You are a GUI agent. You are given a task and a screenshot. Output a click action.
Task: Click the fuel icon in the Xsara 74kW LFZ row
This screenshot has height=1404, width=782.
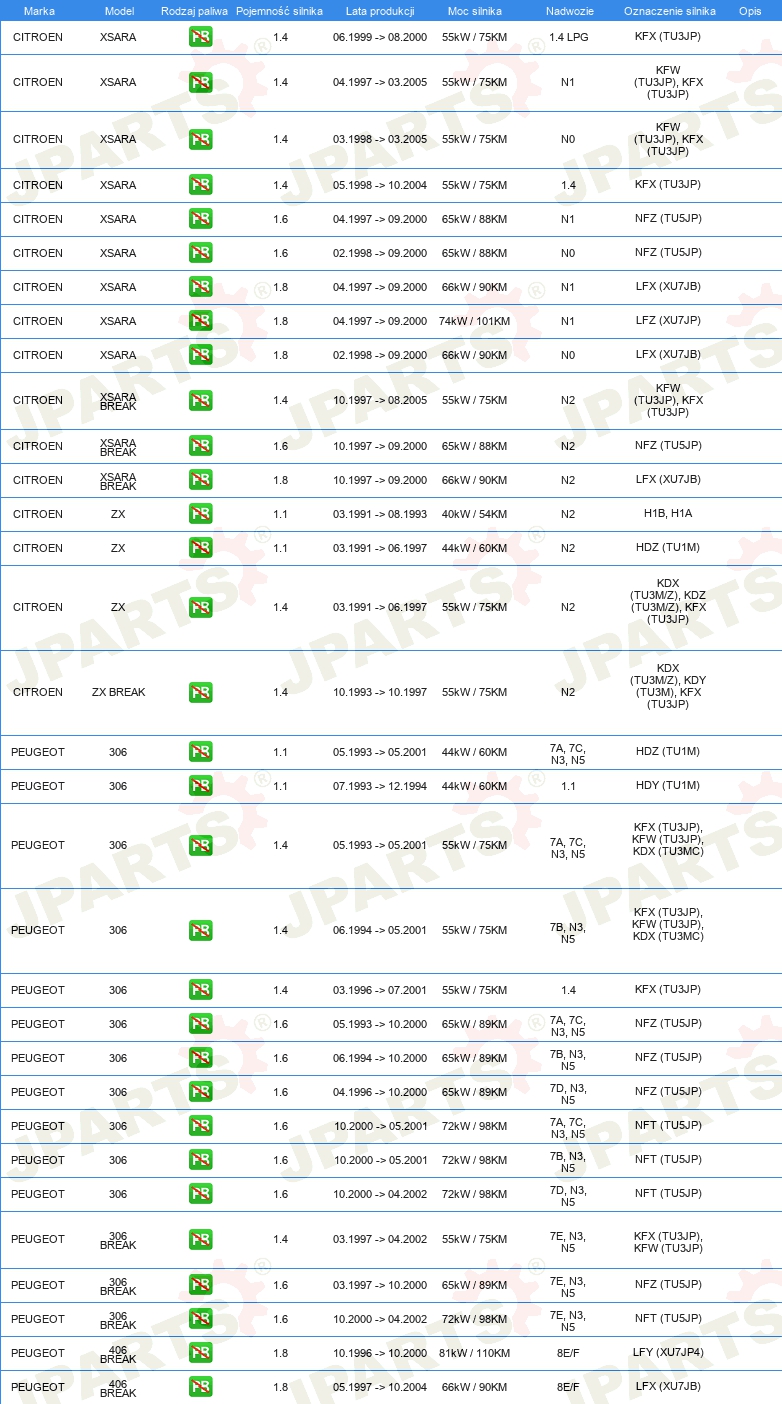201,321
